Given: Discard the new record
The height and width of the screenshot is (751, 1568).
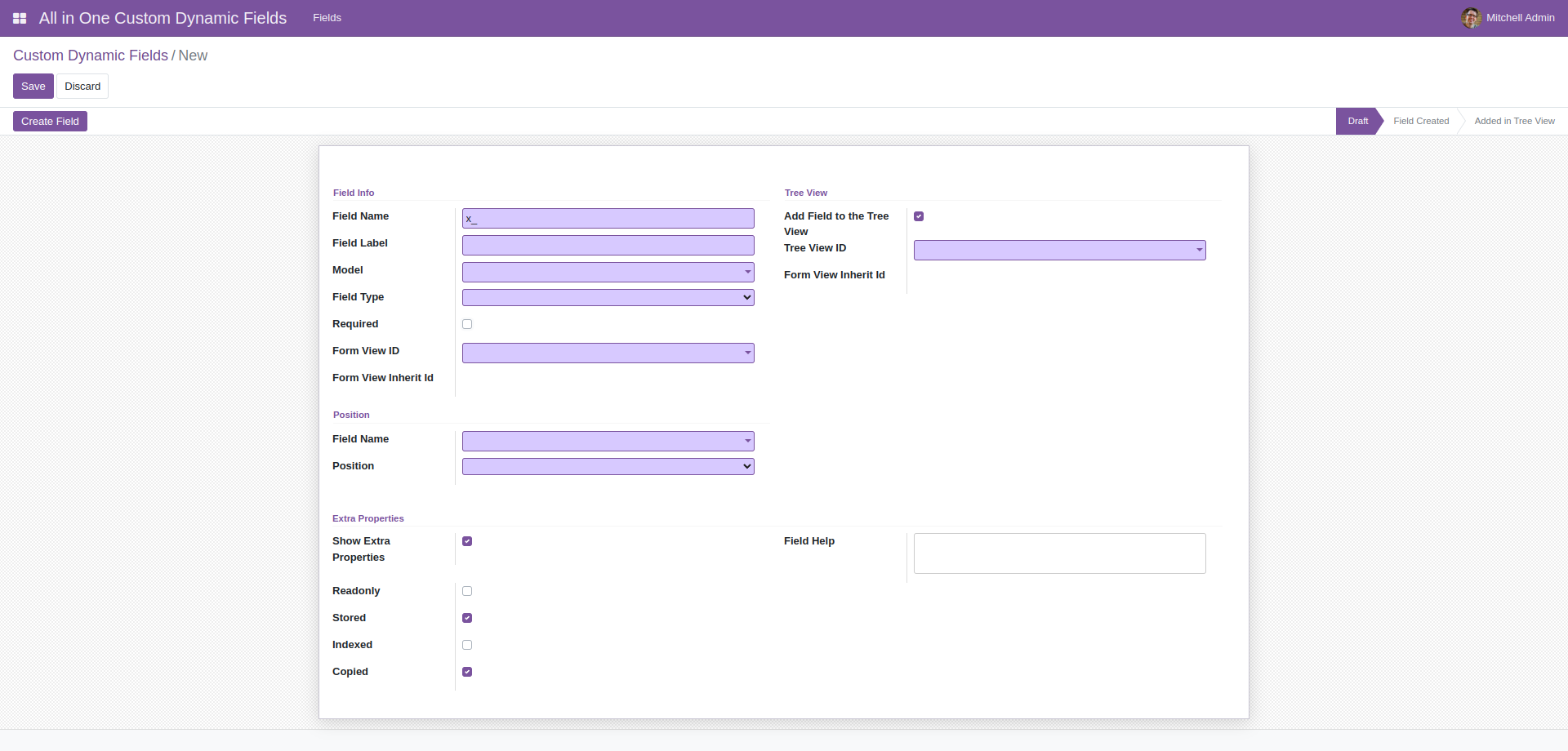Looking at the screenshot, I should click(82, 87).
